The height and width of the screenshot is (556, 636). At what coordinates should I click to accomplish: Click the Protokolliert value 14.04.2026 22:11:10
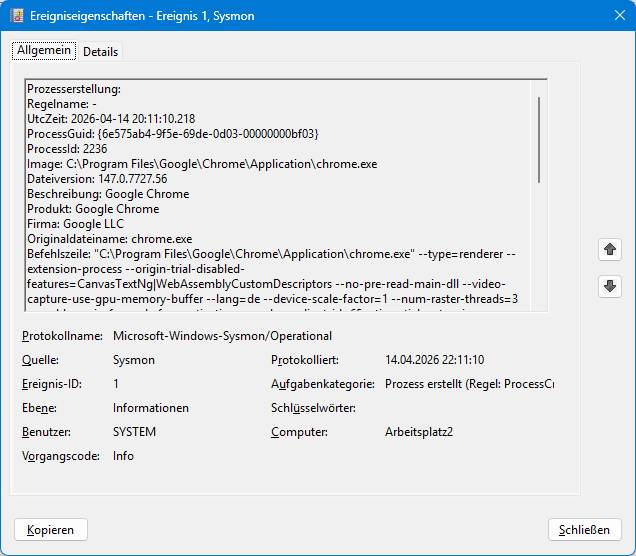[x=434, y=360]
